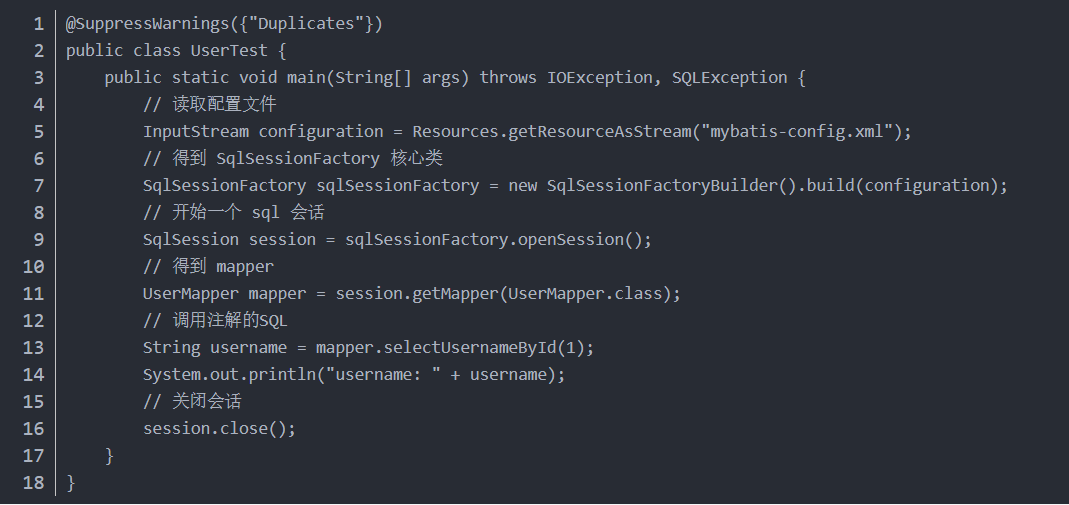Click session.close() statement
Image resolution: width=1069 pixels, height=505 pixels.
[x=220, y=429]
